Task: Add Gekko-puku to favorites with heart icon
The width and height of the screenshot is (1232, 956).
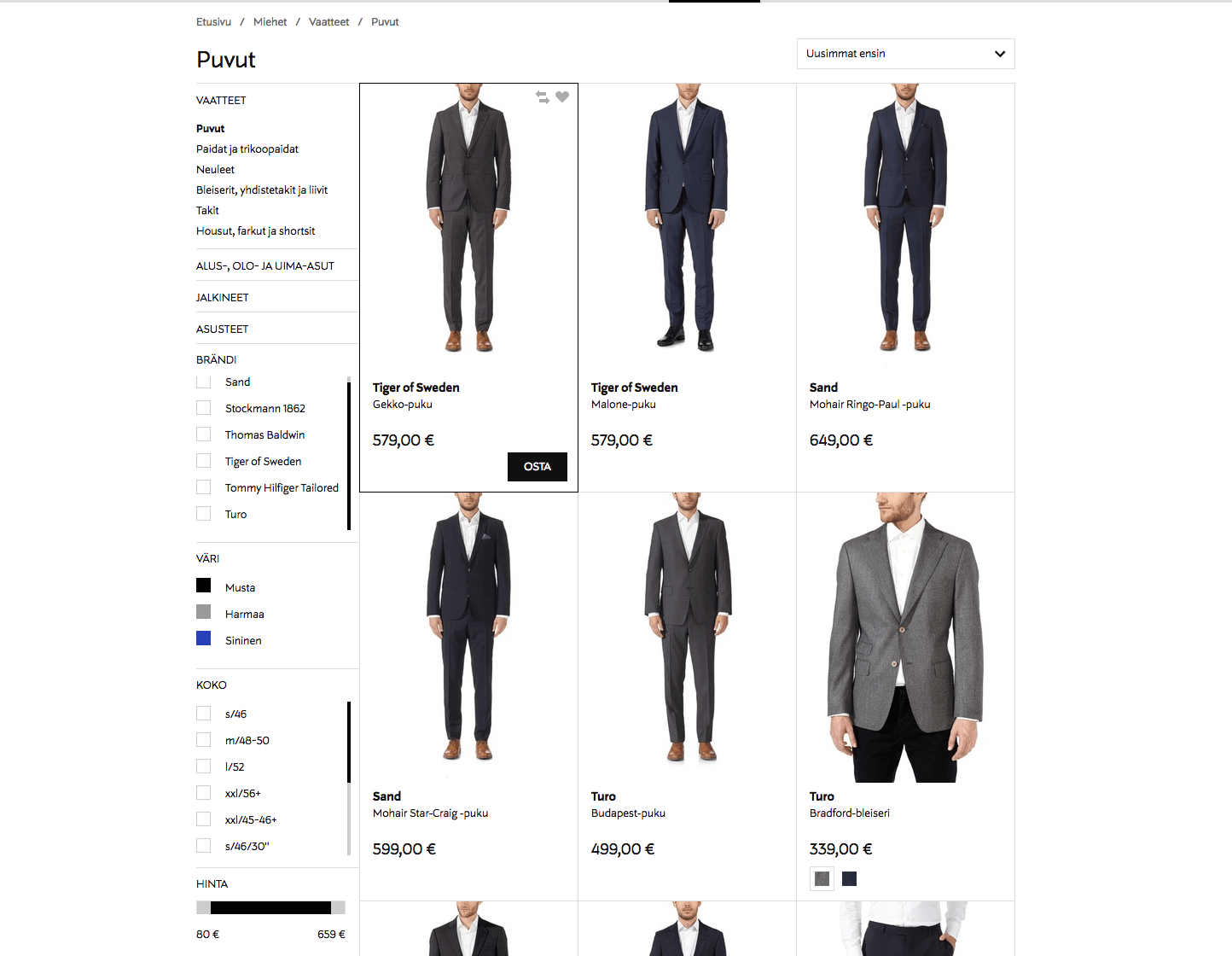Action: pos(562,96)
